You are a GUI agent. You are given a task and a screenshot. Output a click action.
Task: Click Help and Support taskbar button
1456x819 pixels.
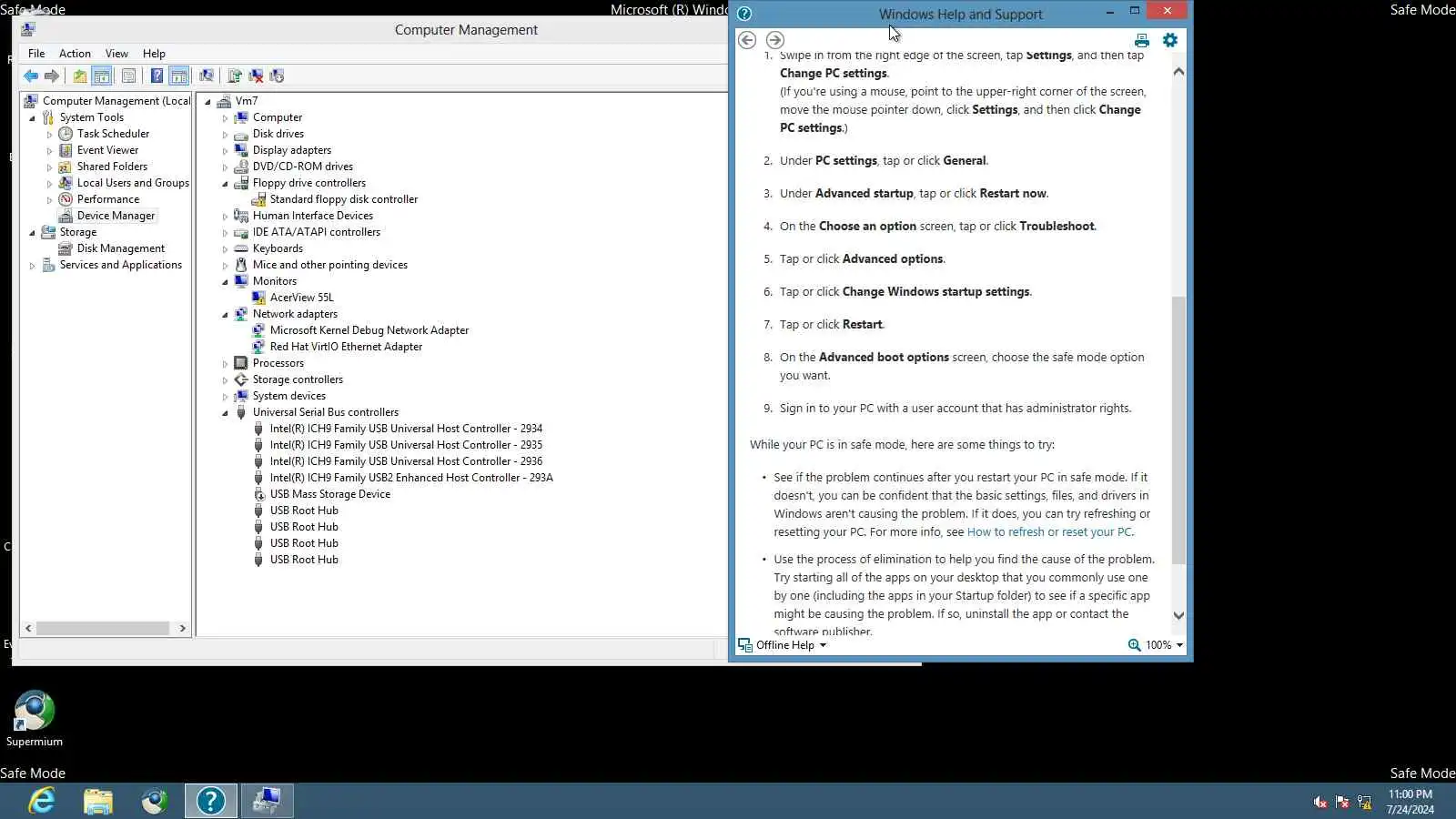pos(211,801)
